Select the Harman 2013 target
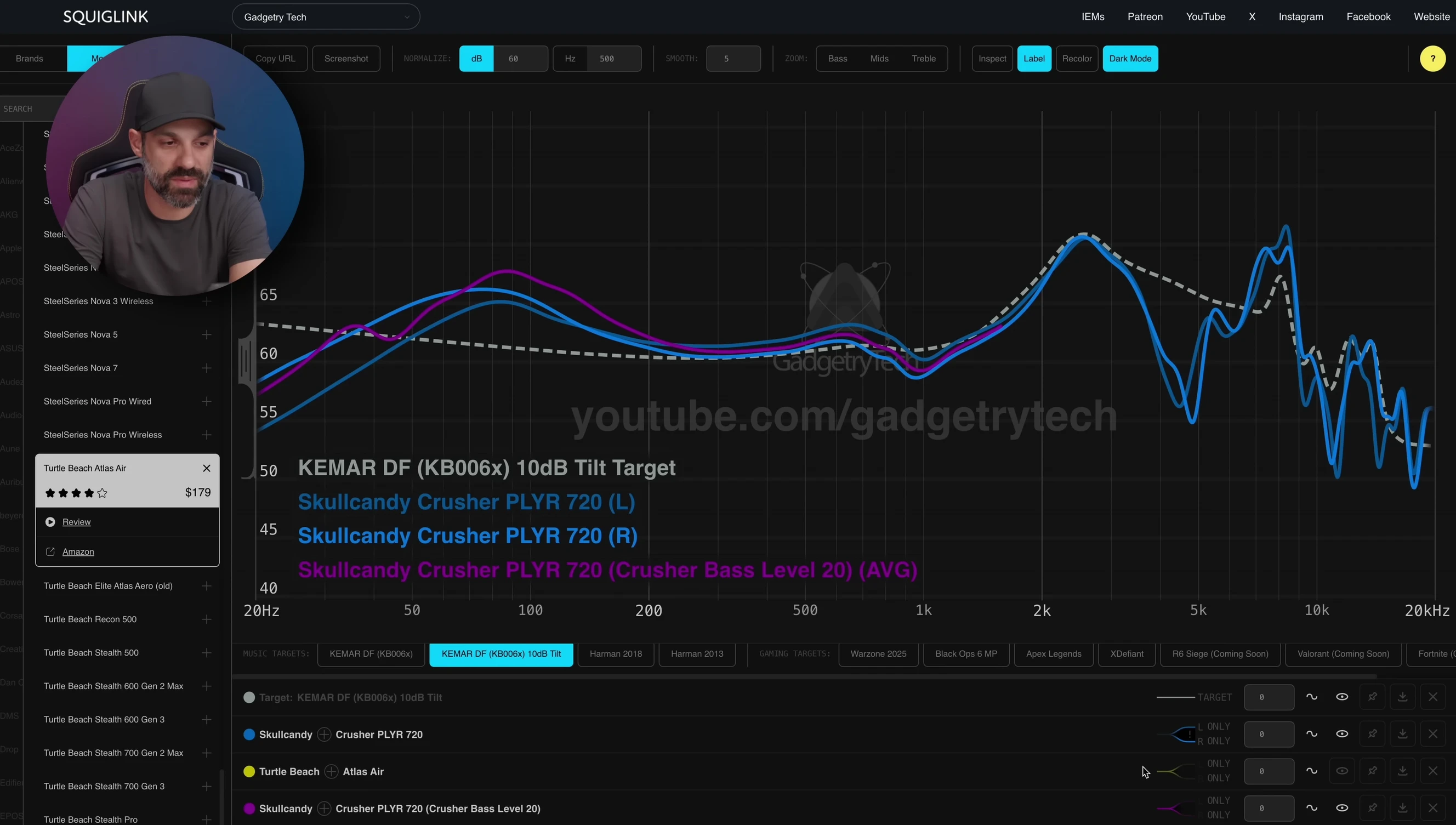This screenshot has width=1456, height=825. [697, 654]
